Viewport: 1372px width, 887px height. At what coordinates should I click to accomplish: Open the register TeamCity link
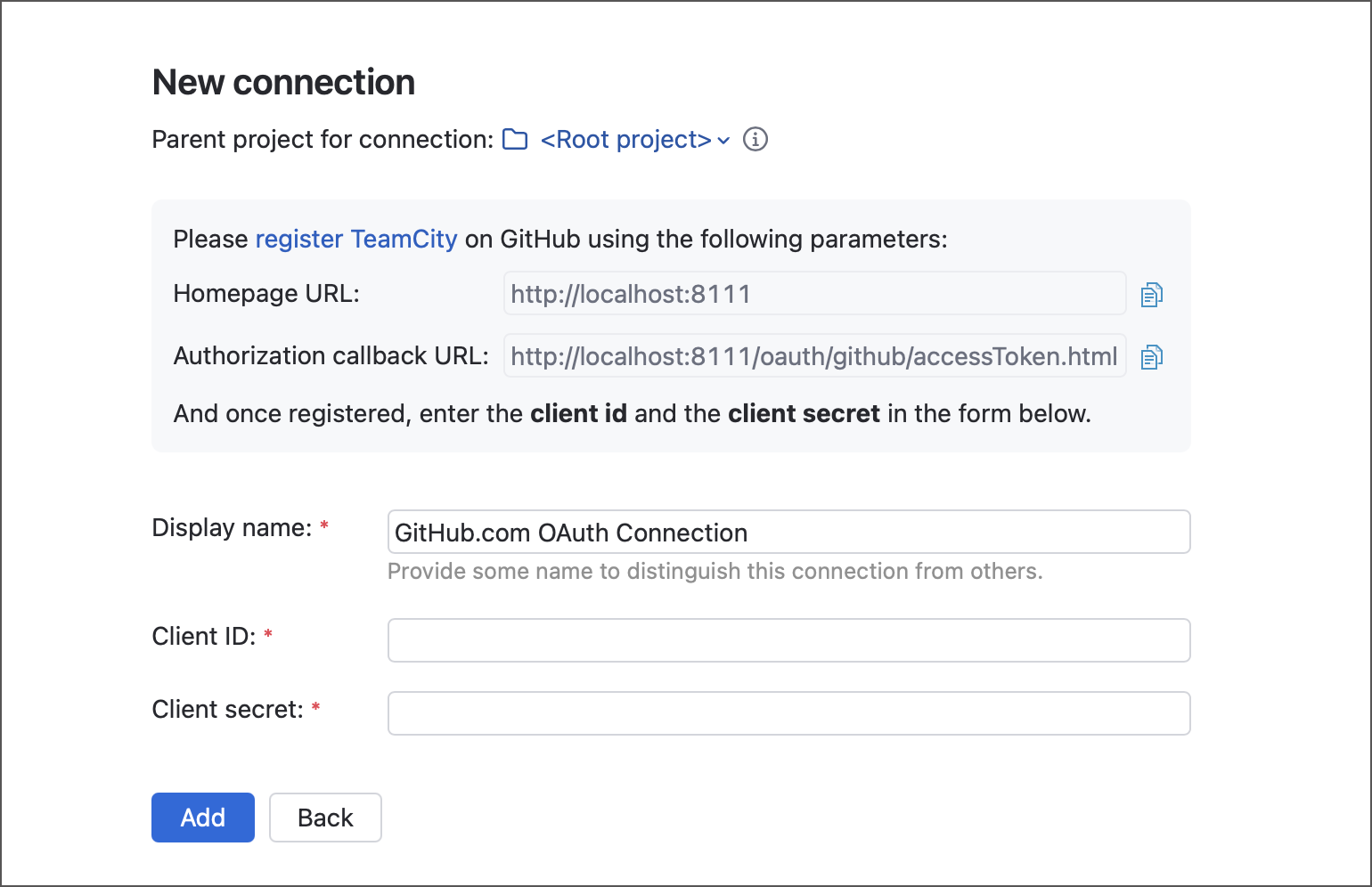(355, 239)
